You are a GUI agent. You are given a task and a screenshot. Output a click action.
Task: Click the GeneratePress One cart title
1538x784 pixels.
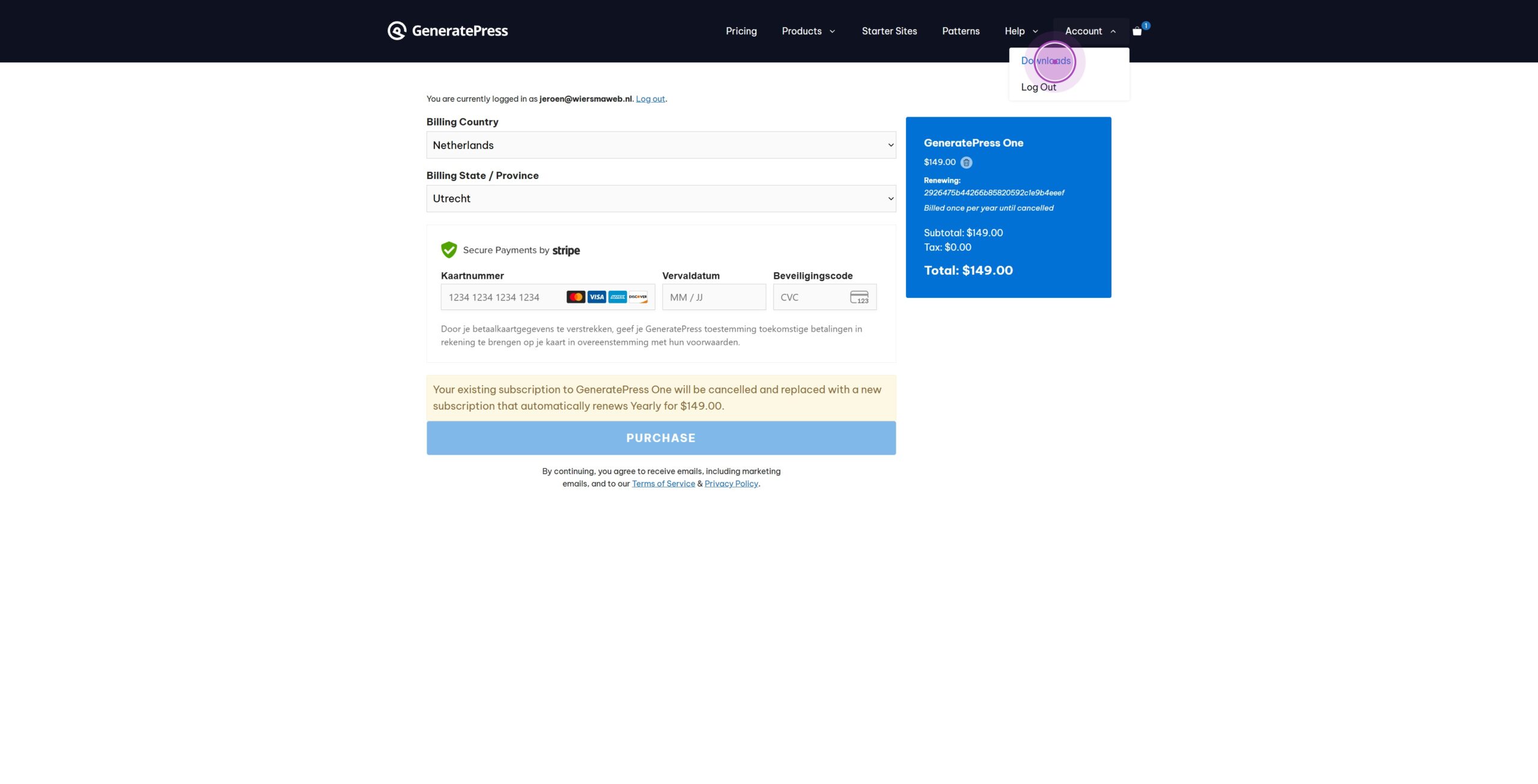pos(973,143)
